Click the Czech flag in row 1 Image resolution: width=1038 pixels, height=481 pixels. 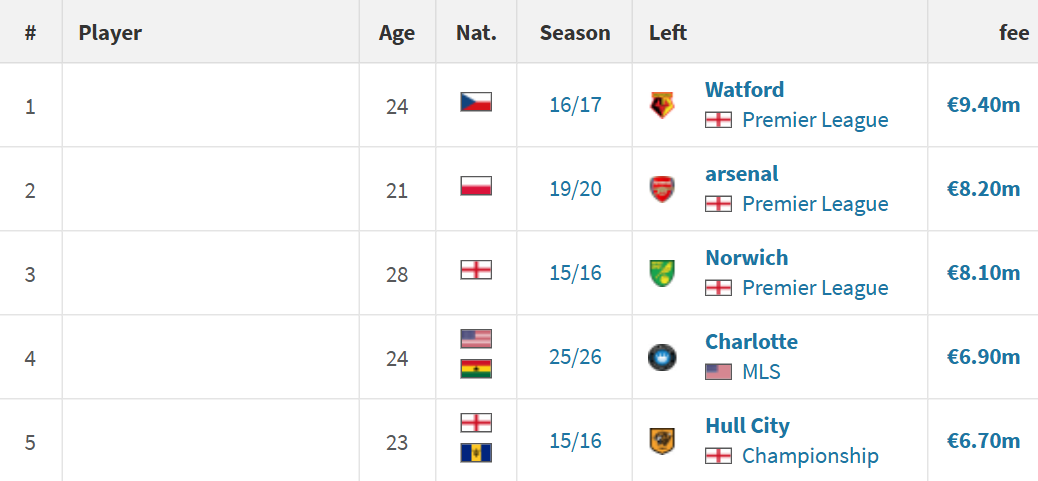[476, 102]
